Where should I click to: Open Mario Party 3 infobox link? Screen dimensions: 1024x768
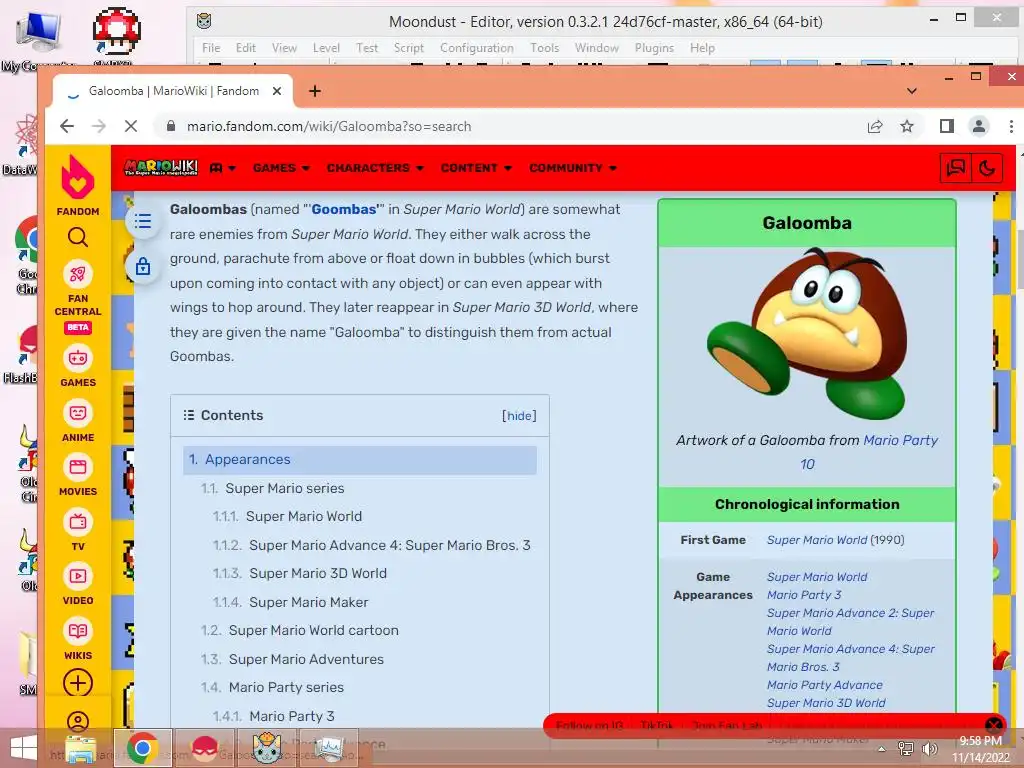(804, 595)
